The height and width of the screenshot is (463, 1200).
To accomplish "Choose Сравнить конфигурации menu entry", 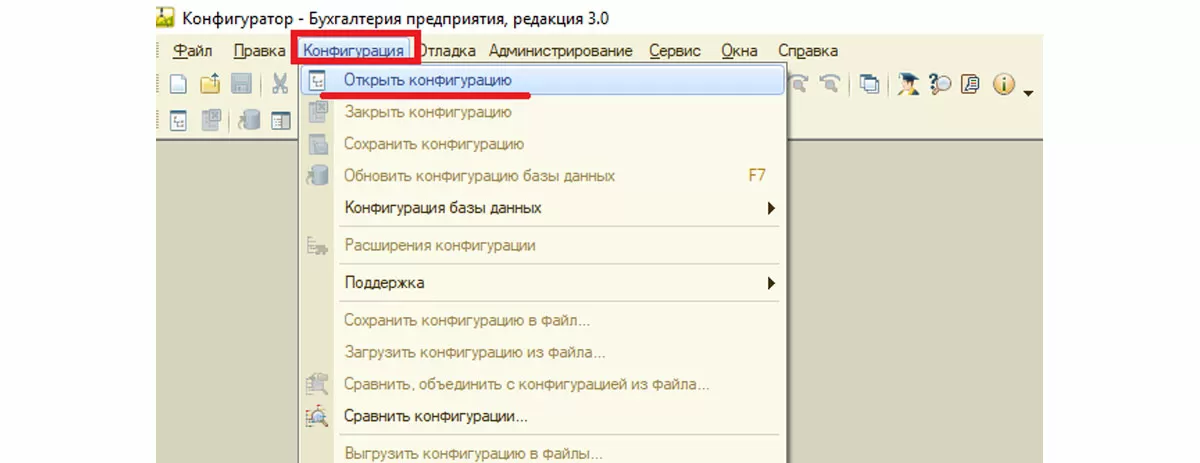I will (544, 416).
